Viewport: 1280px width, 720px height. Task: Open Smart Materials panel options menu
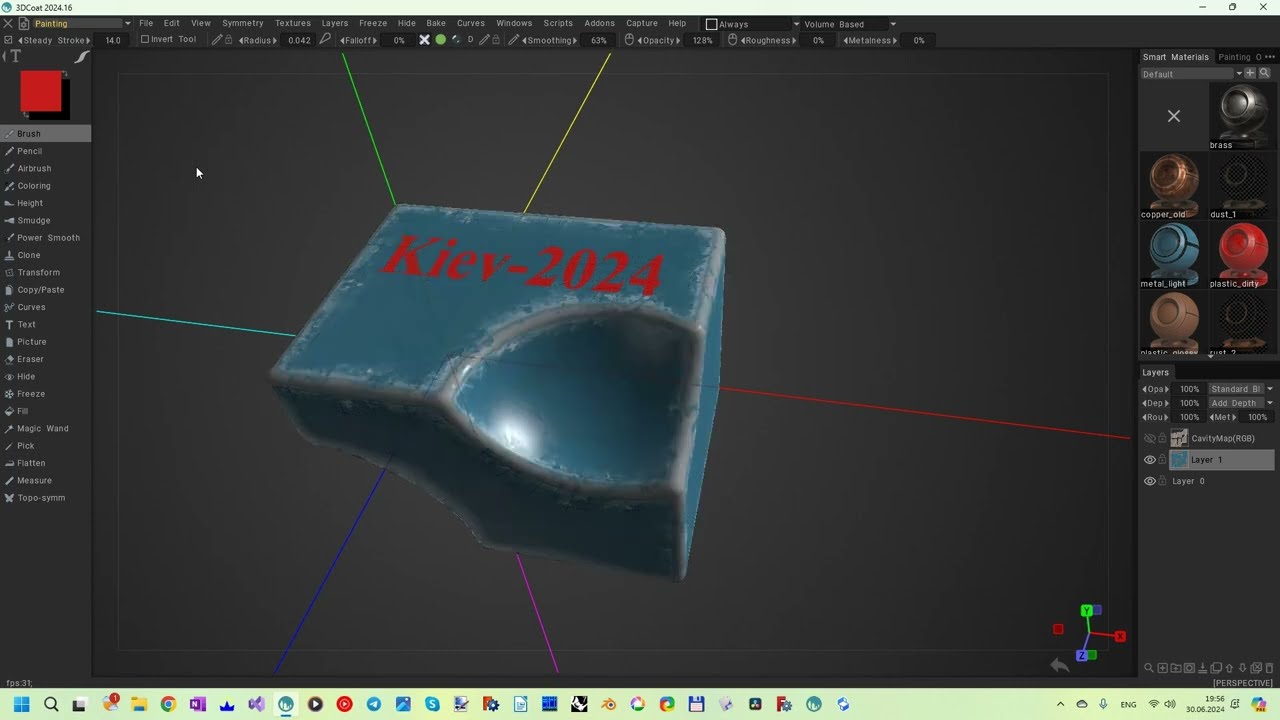(x=1270, y=57)
